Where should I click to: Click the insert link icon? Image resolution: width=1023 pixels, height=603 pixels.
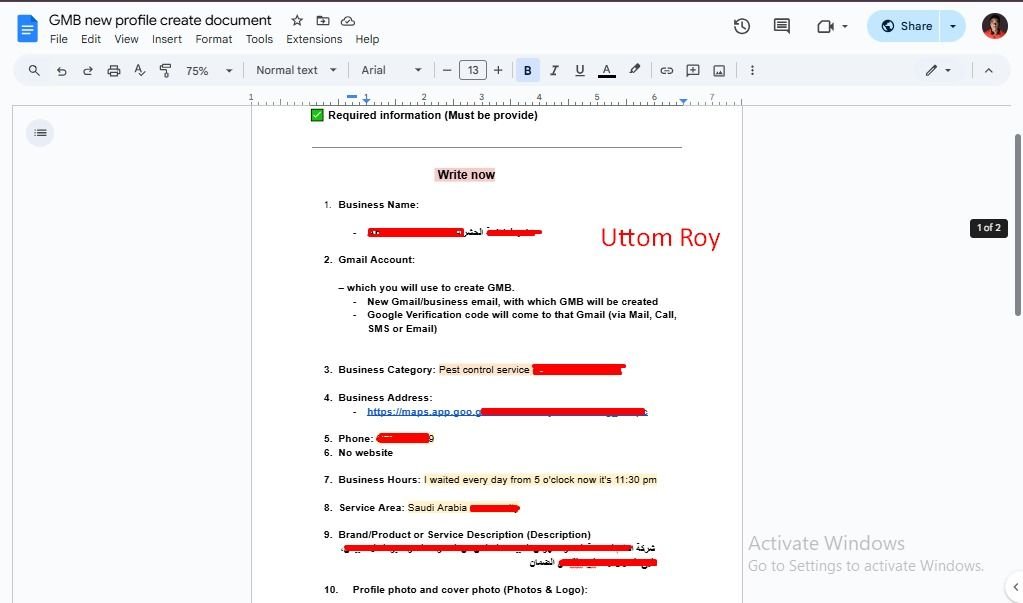(666, 71)
